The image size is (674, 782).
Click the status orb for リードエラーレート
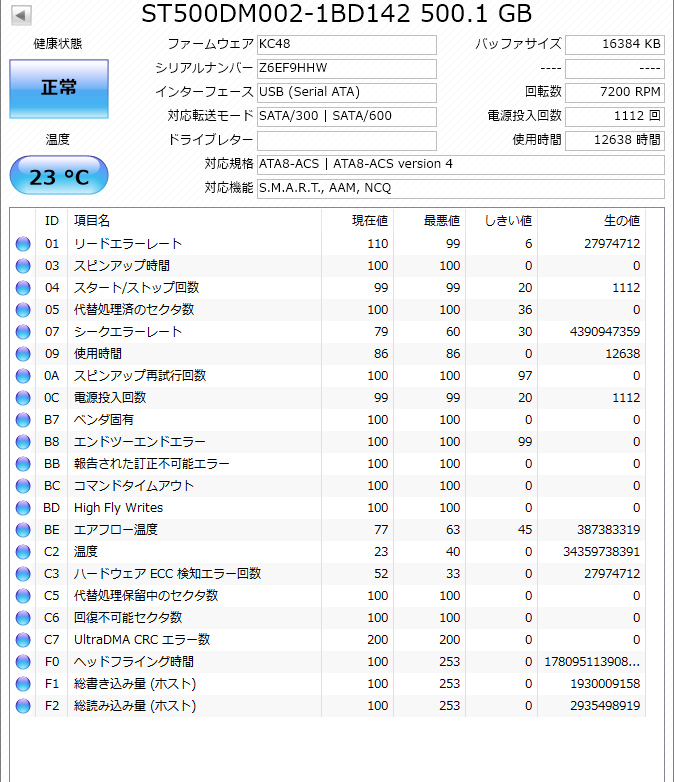click(x=23, y=244)
